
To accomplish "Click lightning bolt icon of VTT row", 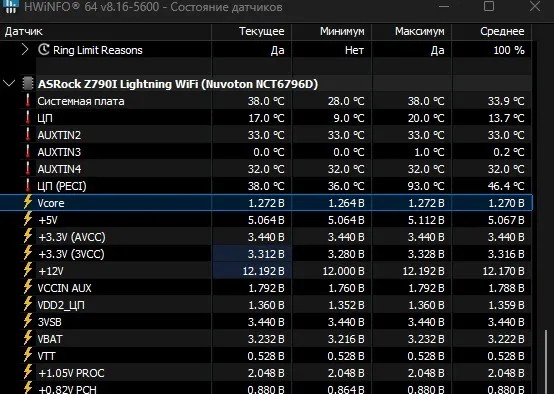I will [28, 355].
